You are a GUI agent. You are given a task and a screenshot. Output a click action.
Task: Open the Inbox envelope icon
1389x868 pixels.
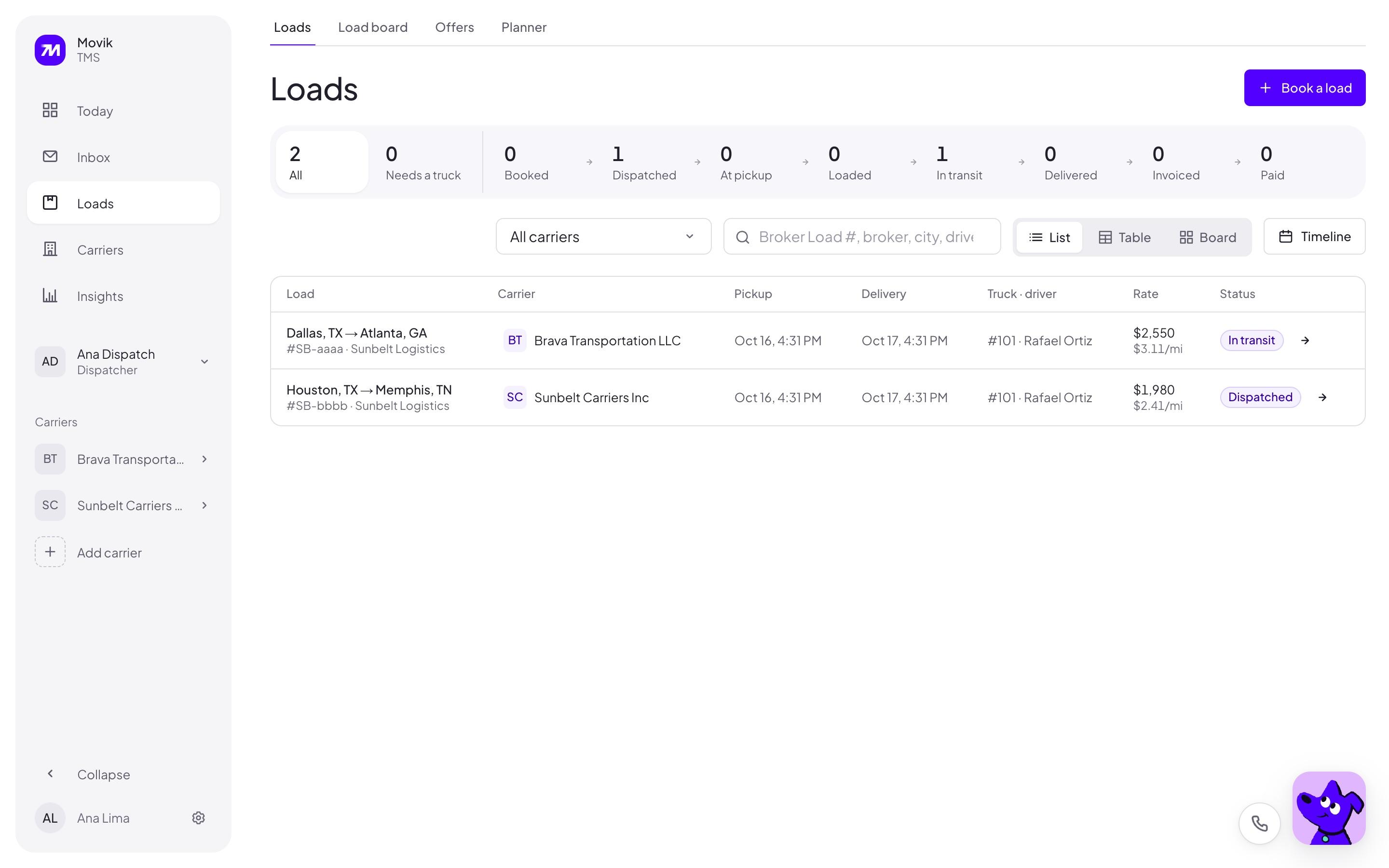pos(50,157)
